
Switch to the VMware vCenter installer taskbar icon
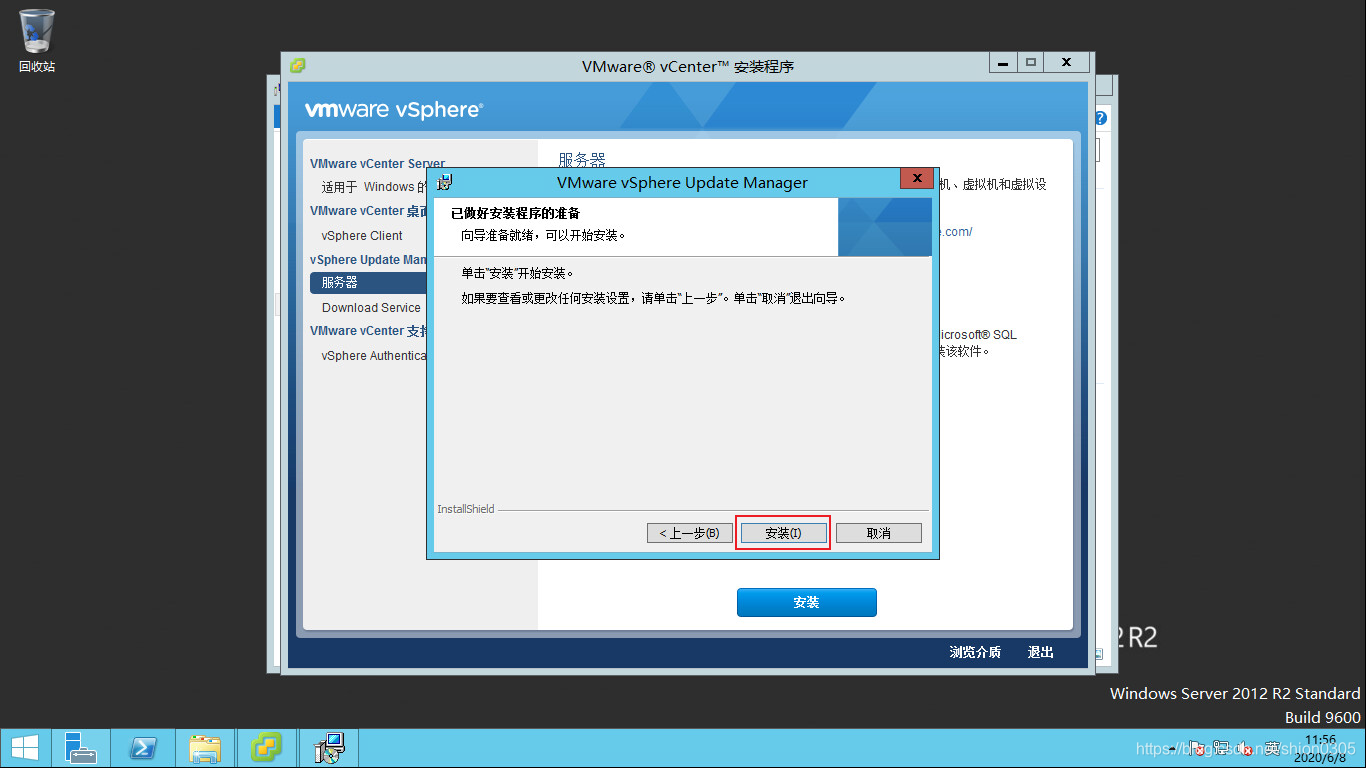(x=267, y=748)
